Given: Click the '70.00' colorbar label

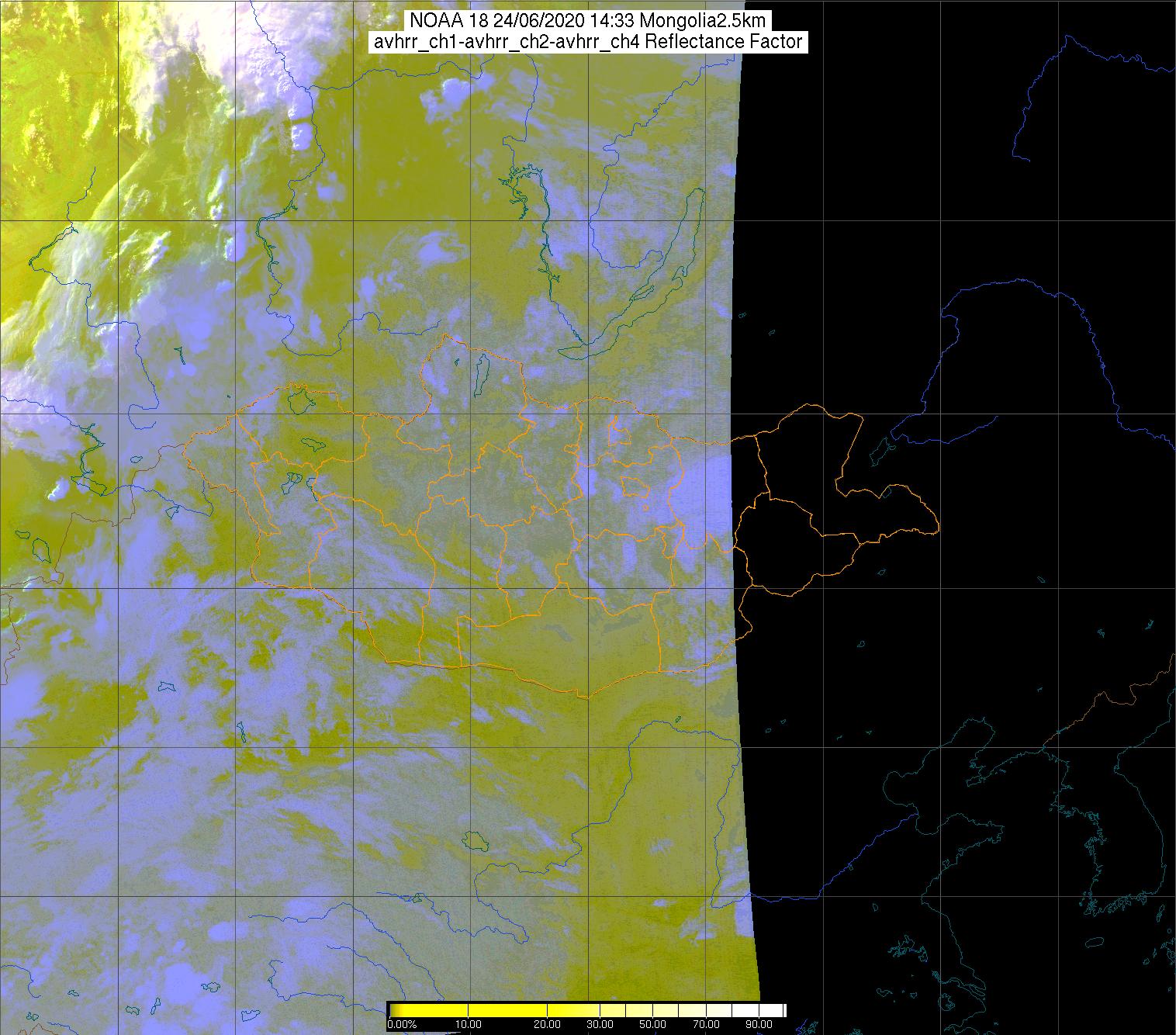Looking at the screenshot, I should [707, 1024].
